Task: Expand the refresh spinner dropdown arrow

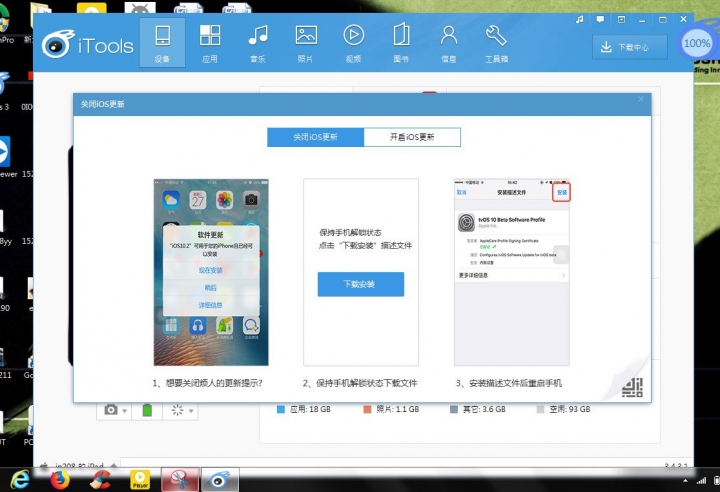Action: [191, 411]
